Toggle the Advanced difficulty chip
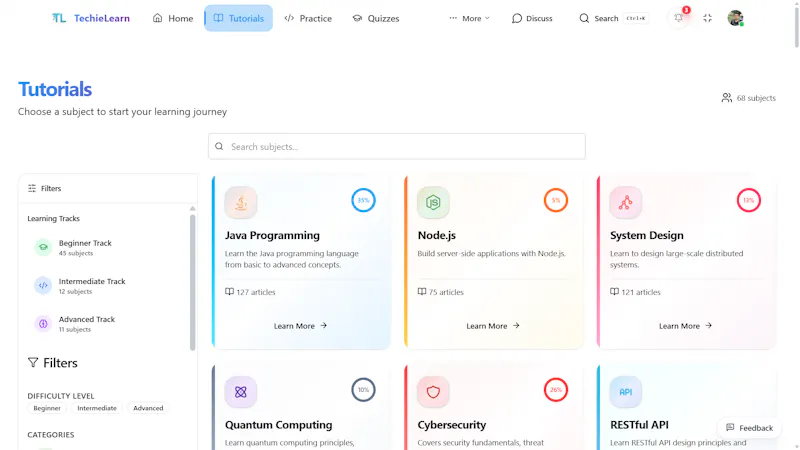Viewport: 800px width, 450px height. pos(148,408)
